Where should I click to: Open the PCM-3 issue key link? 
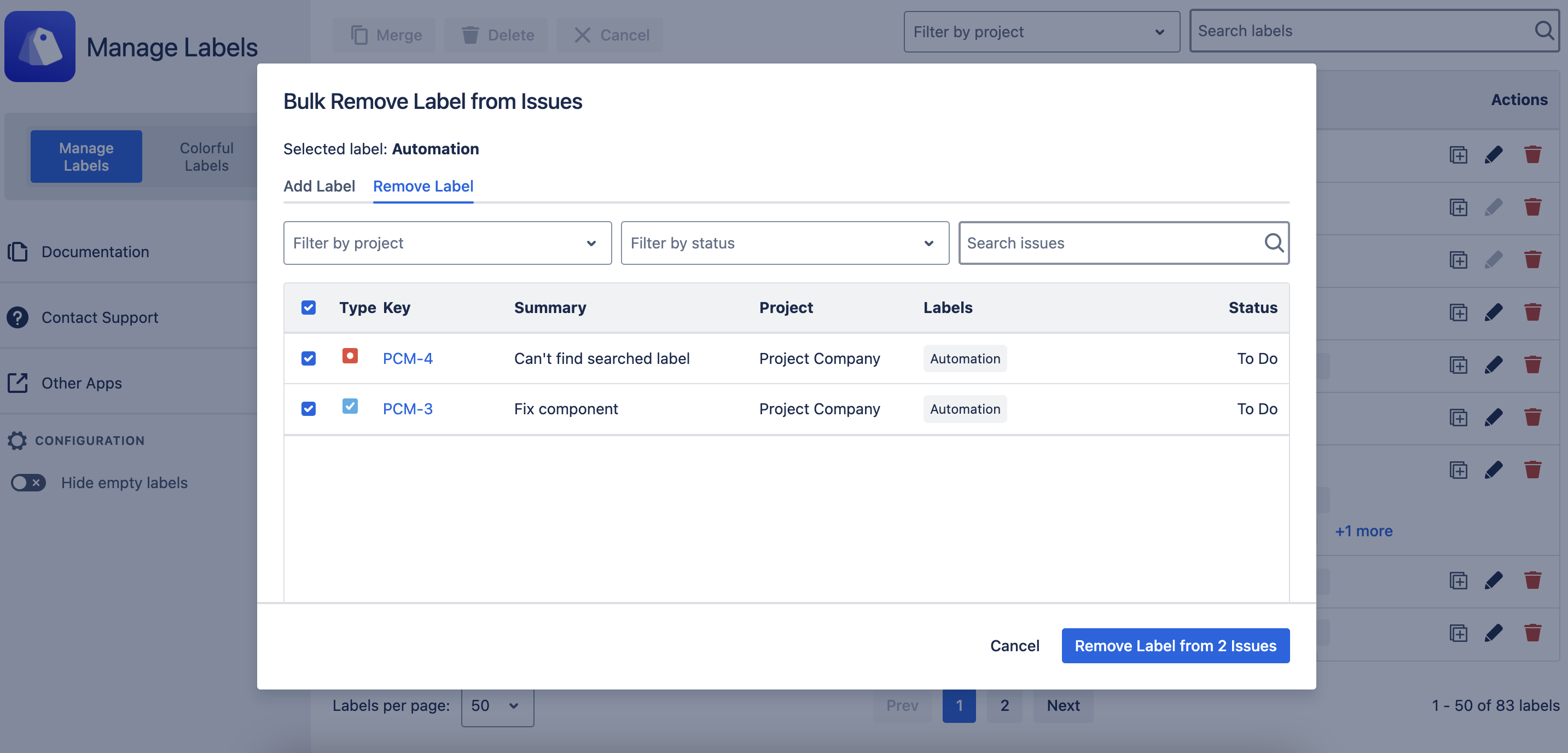click(407, 409)
